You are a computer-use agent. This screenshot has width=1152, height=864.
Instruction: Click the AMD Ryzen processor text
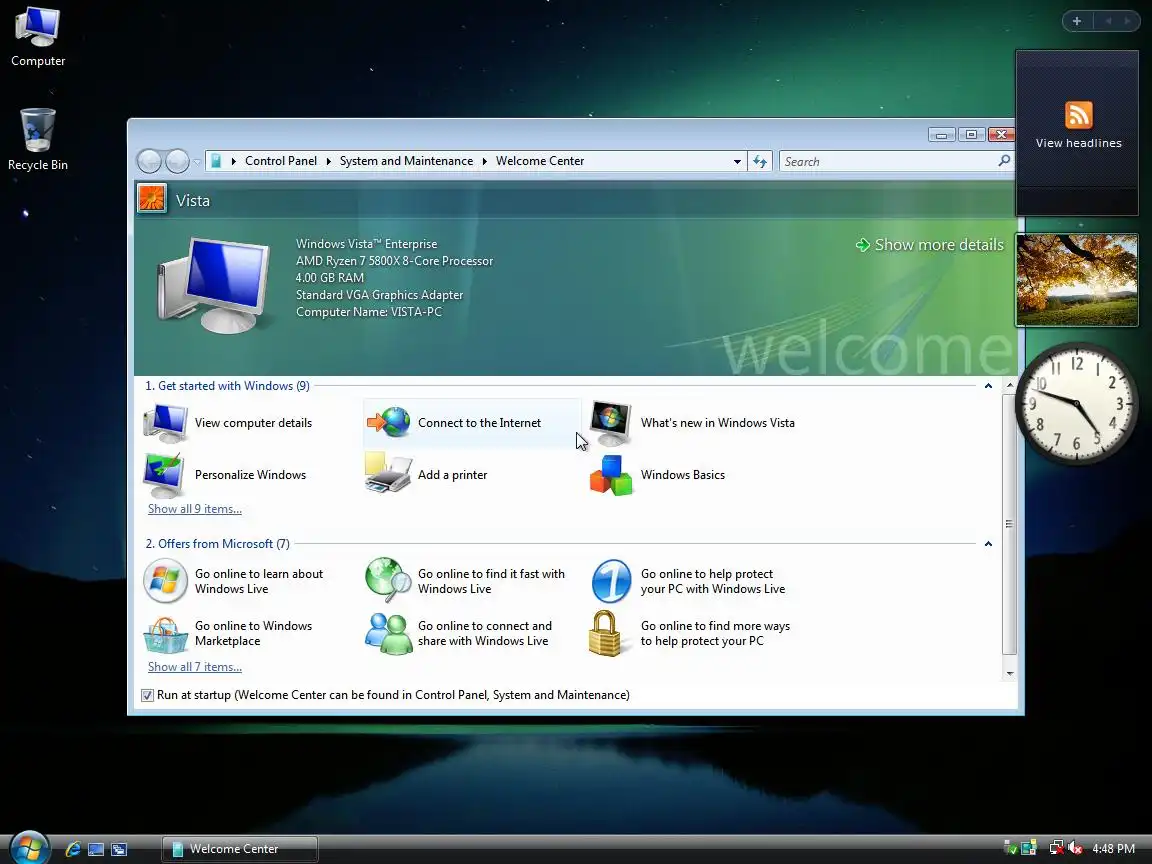(395, 261)
